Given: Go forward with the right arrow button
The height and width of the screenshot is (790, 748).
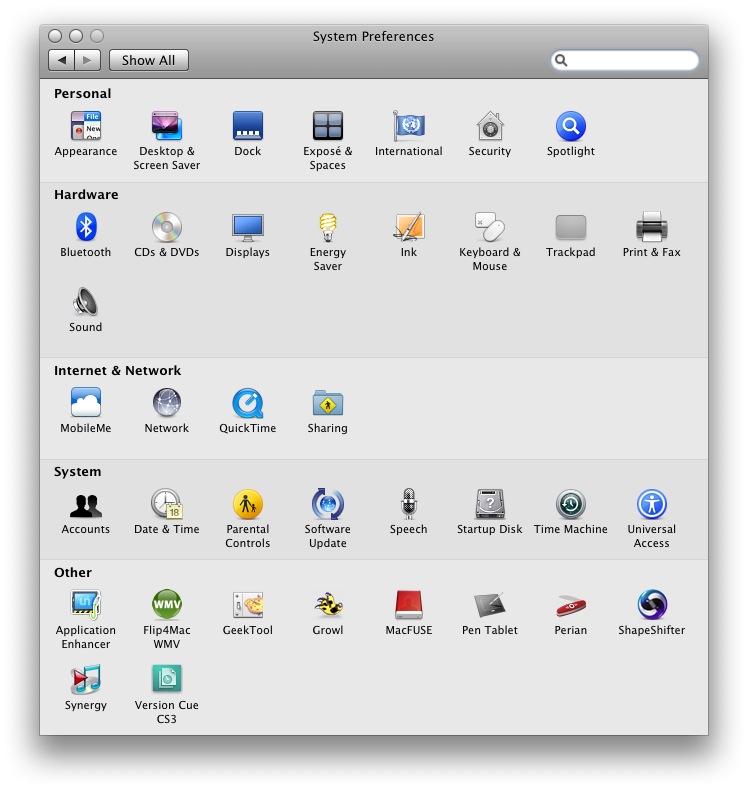Looking at the screenshot, I should (88, 60).
